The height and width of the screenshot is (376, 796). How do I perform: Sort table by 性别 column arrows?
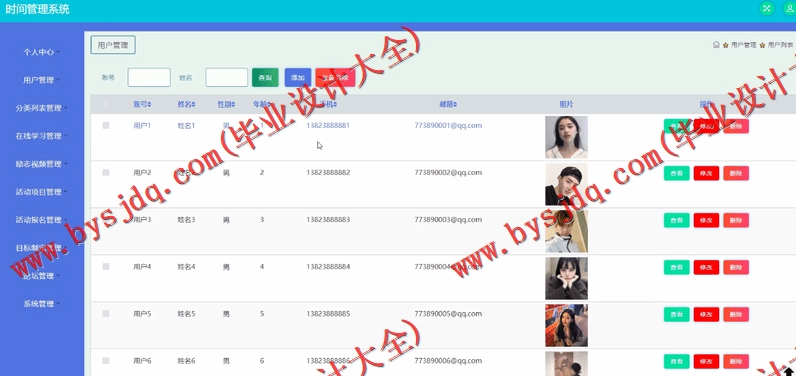[234, 105]
